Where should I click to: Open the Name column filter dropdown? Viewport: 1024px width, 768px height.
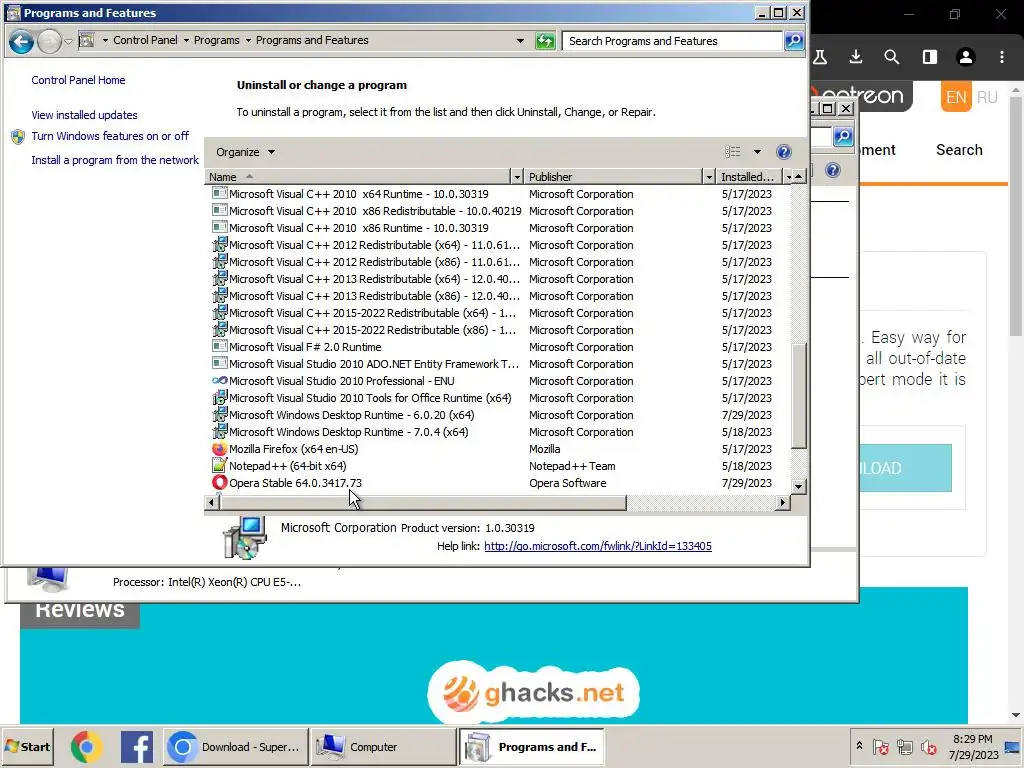point(517,177)
